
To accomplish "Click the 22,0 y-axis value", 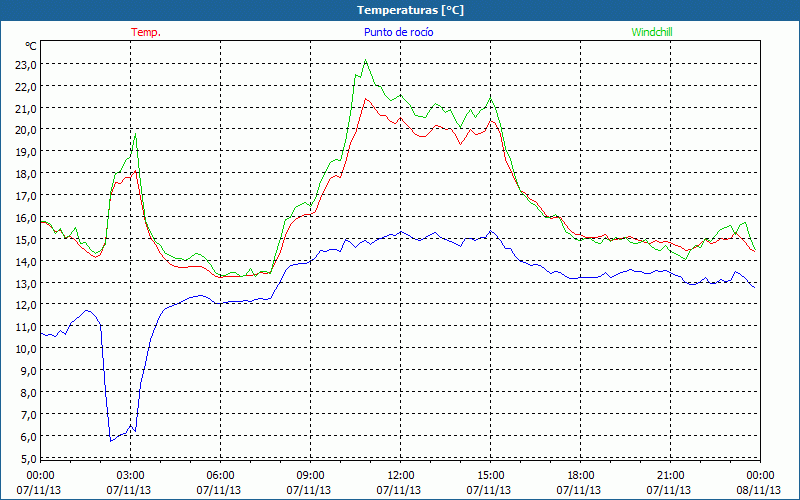I will 27,87.
